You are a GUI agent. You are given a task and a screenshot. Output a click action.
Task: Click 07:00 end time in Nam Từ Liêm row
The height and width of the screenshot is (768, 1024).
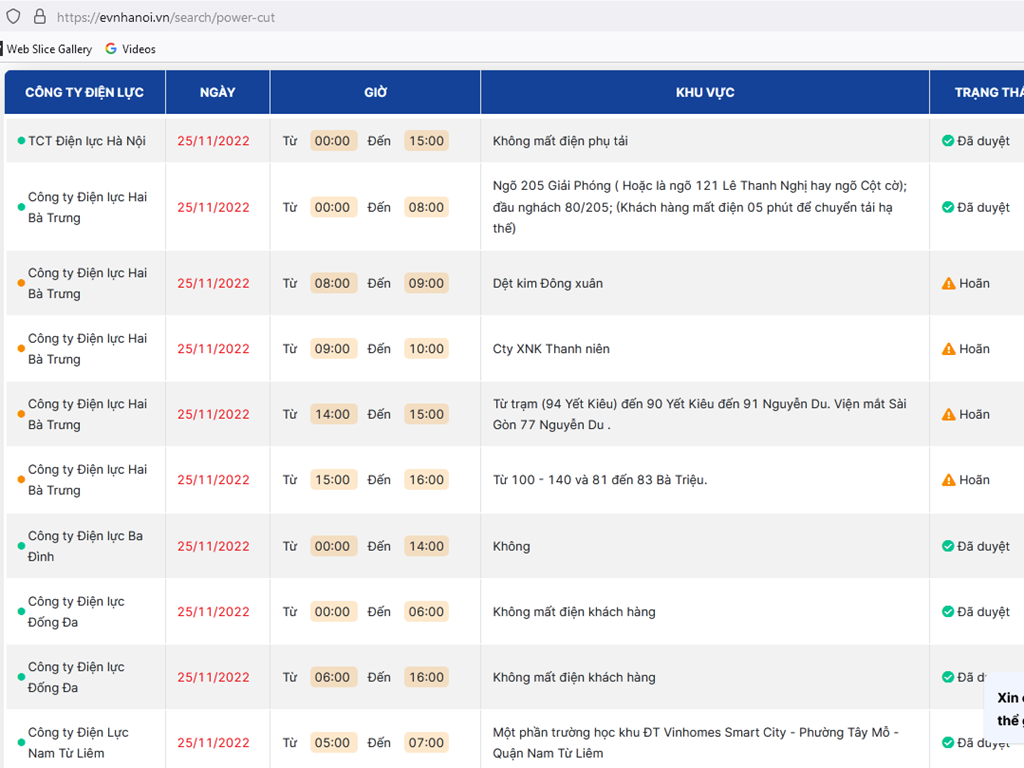pyautogui.click(x=426, y=743)
